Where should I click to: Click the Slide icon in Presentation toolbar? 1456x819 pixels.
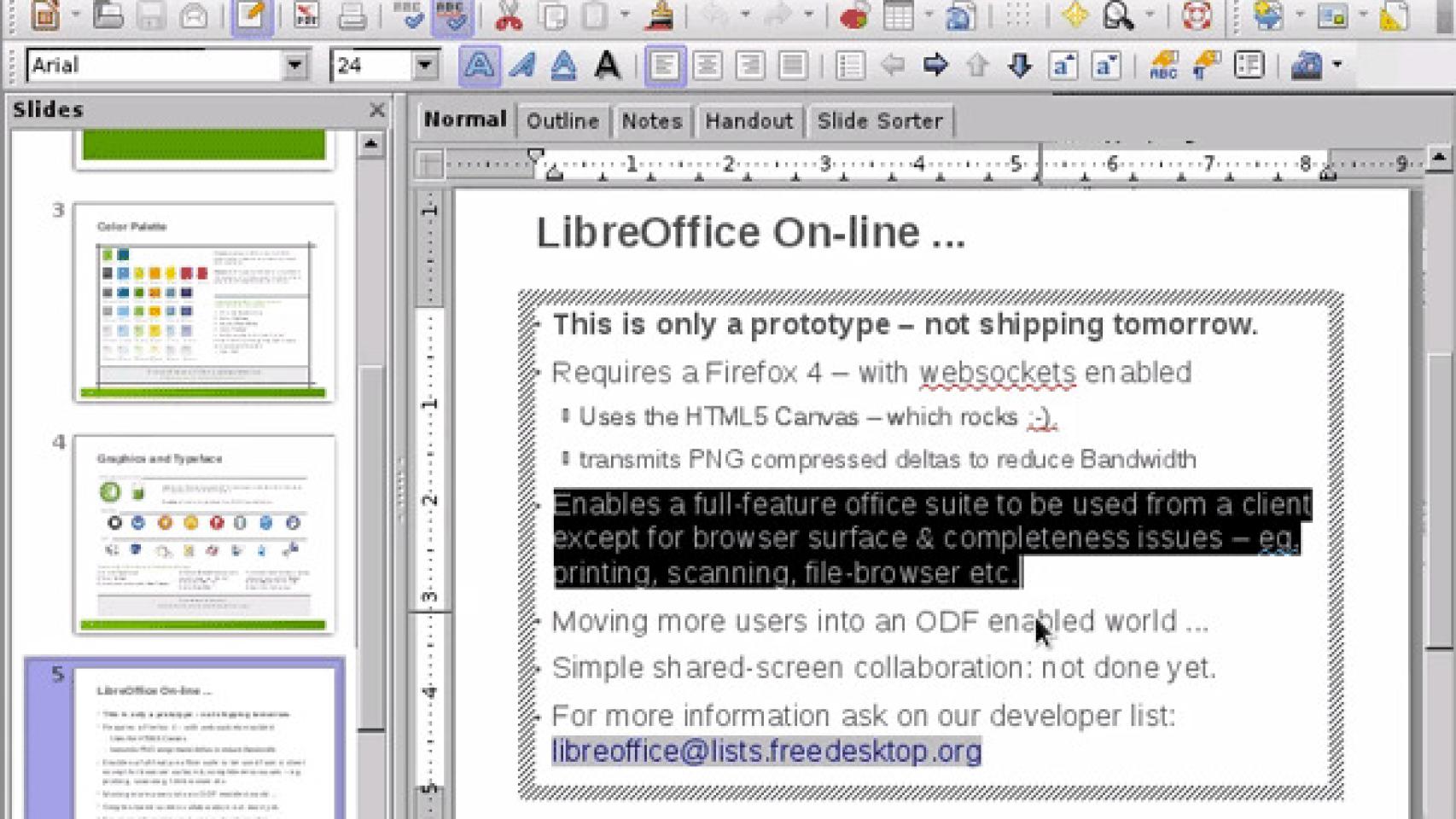pos(1269,15)
